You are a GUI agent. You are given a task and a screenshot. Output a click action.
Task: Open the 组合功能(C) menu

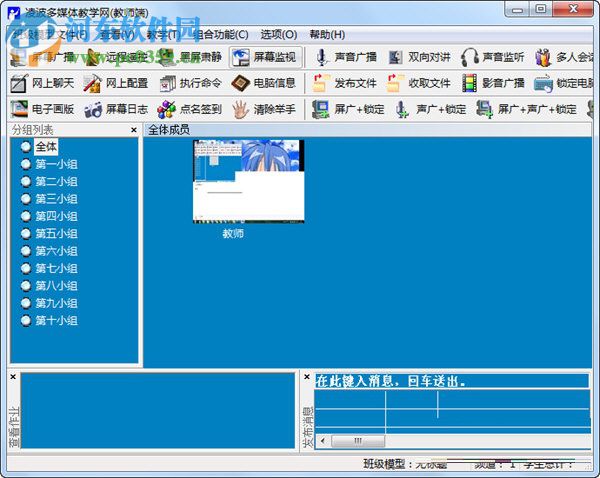tap(221, 35)
